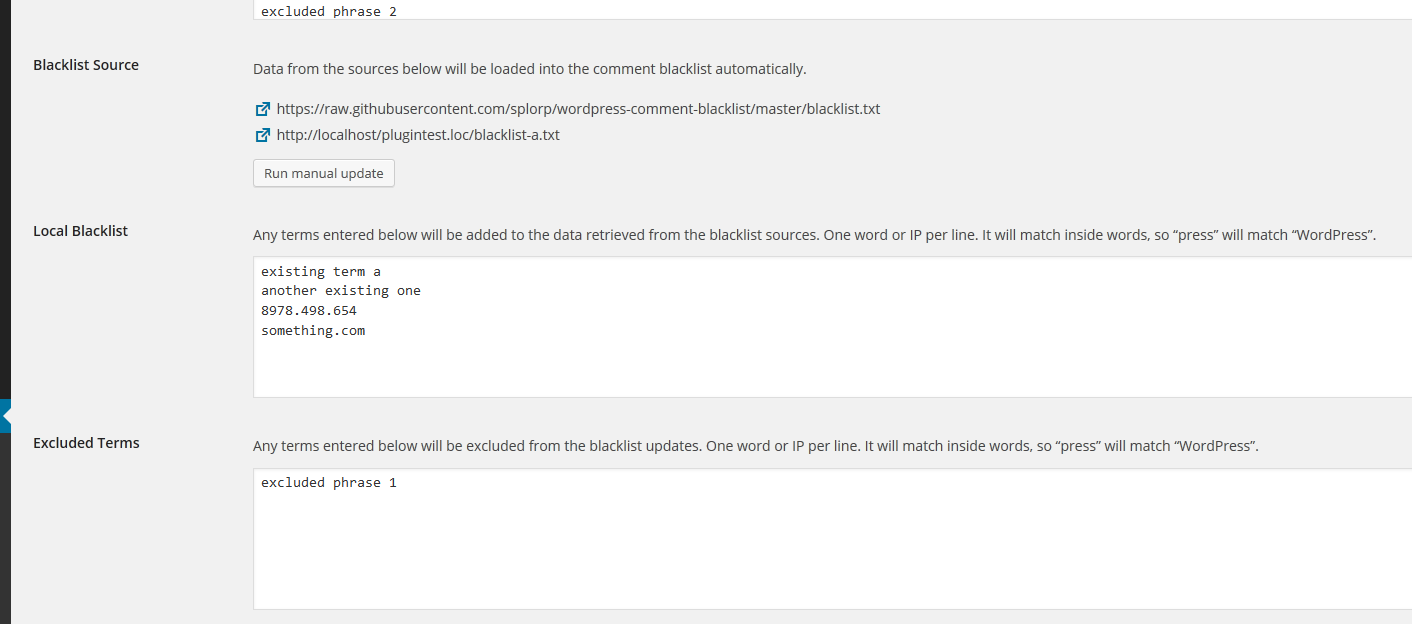Image resolution: width=1412 pixels, height=624 pixels.
Task: Open the raw.githubusercontent.com blacklist.txt link
Action: click(x=578, y=109)
